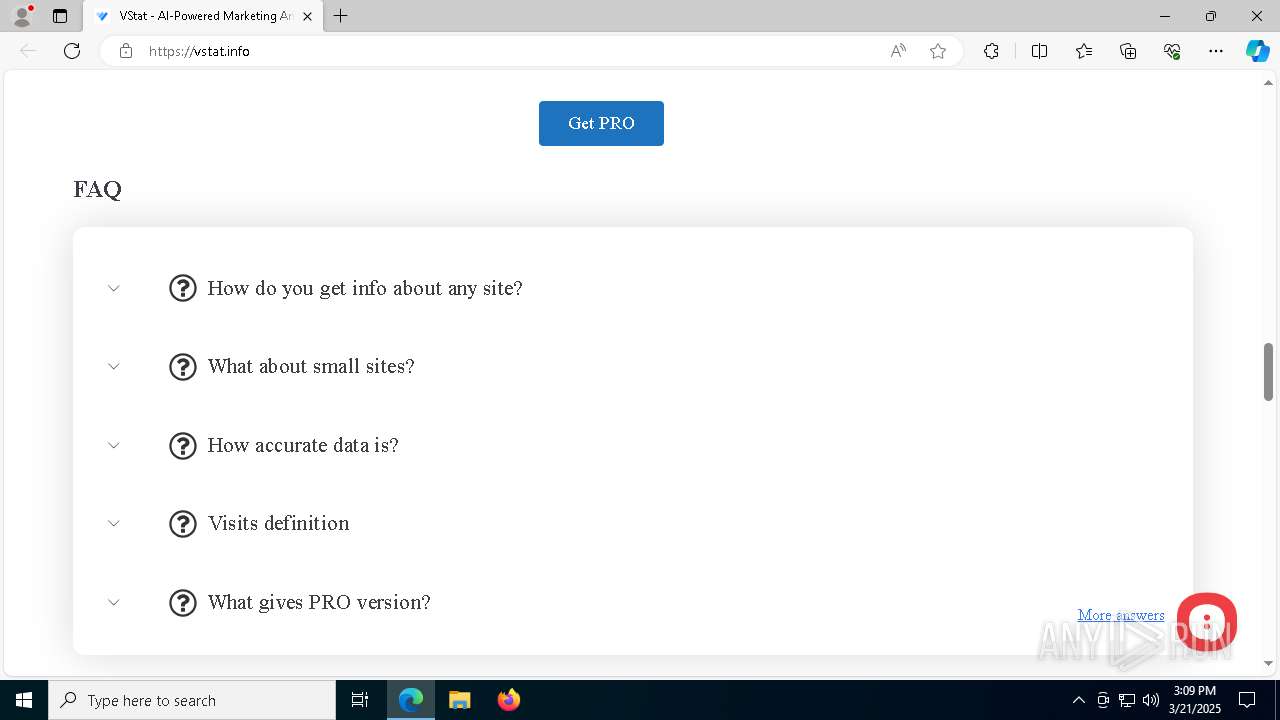Image resolution: width=1280 pixels, height=720 pixels.
Task: Click the Get PRO button
Action: coord(601,123)
